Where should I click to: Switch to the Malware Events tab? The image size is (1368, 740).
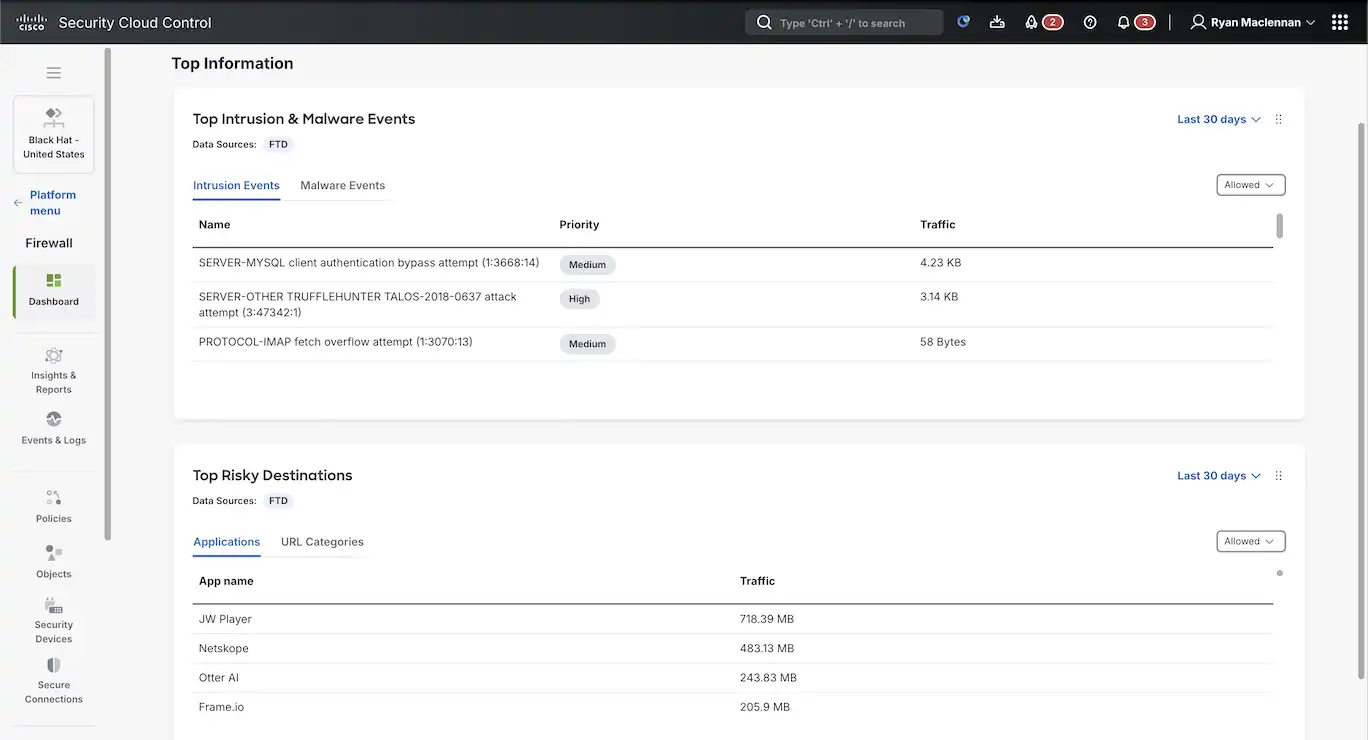click(342, 185)
